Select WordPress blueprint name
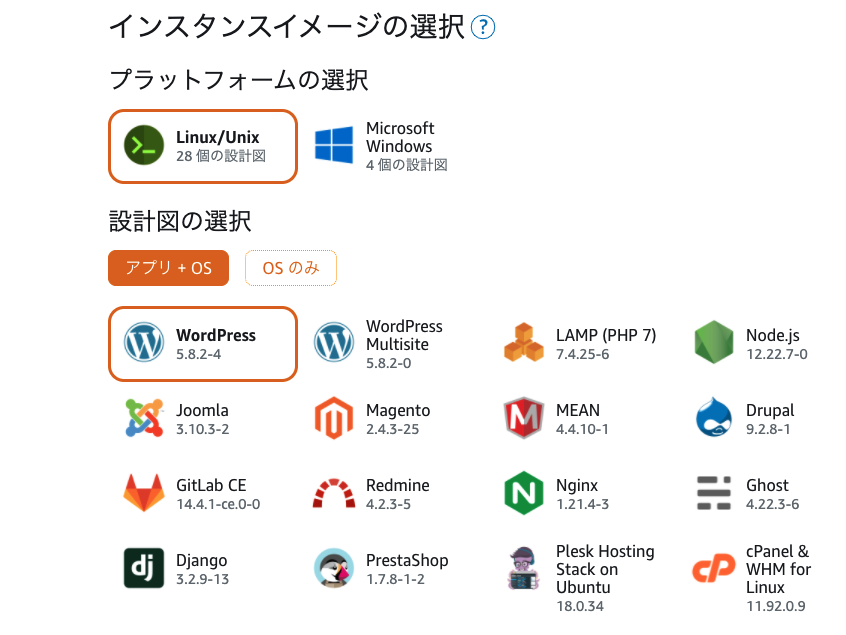 (216, 335)
